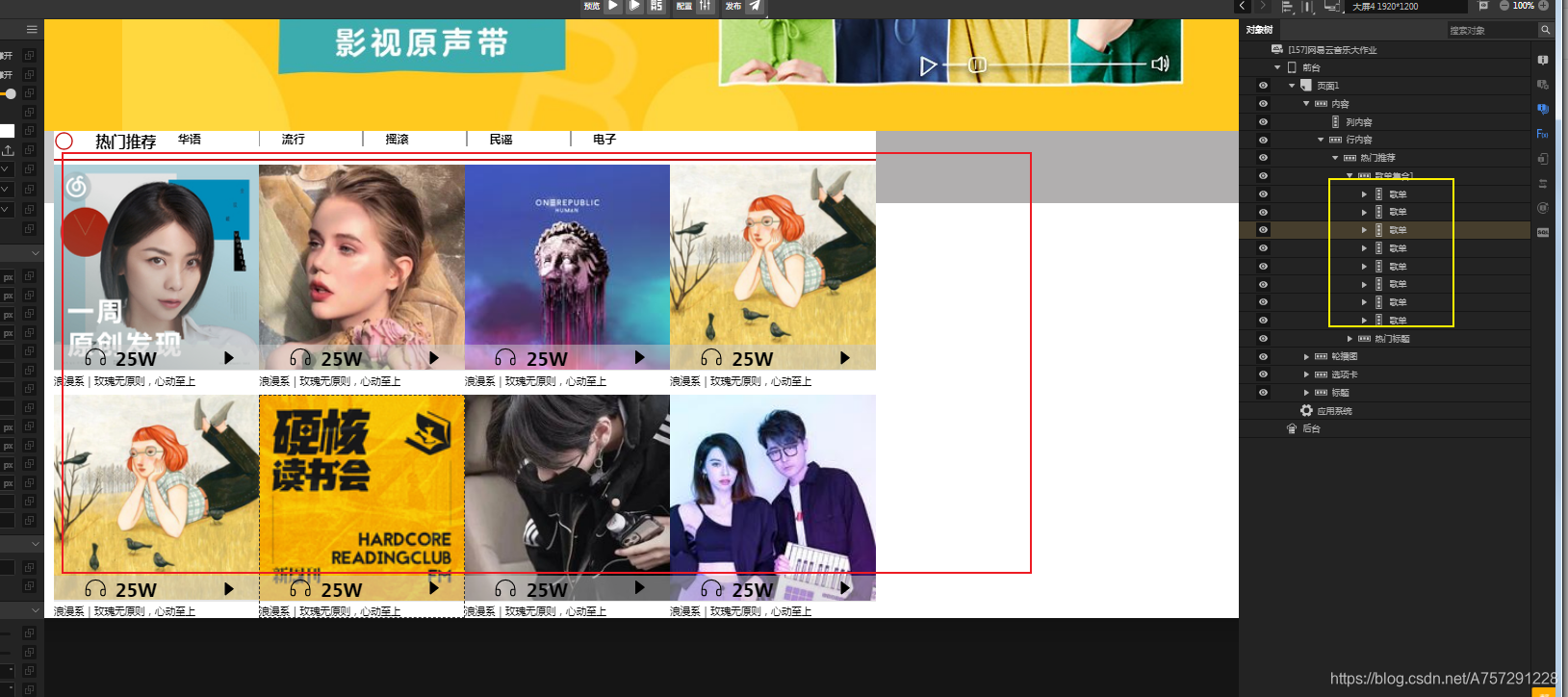Click the video progress slider handle
Viewport: 1568px width, 697px height.
[x=977, y=65]
